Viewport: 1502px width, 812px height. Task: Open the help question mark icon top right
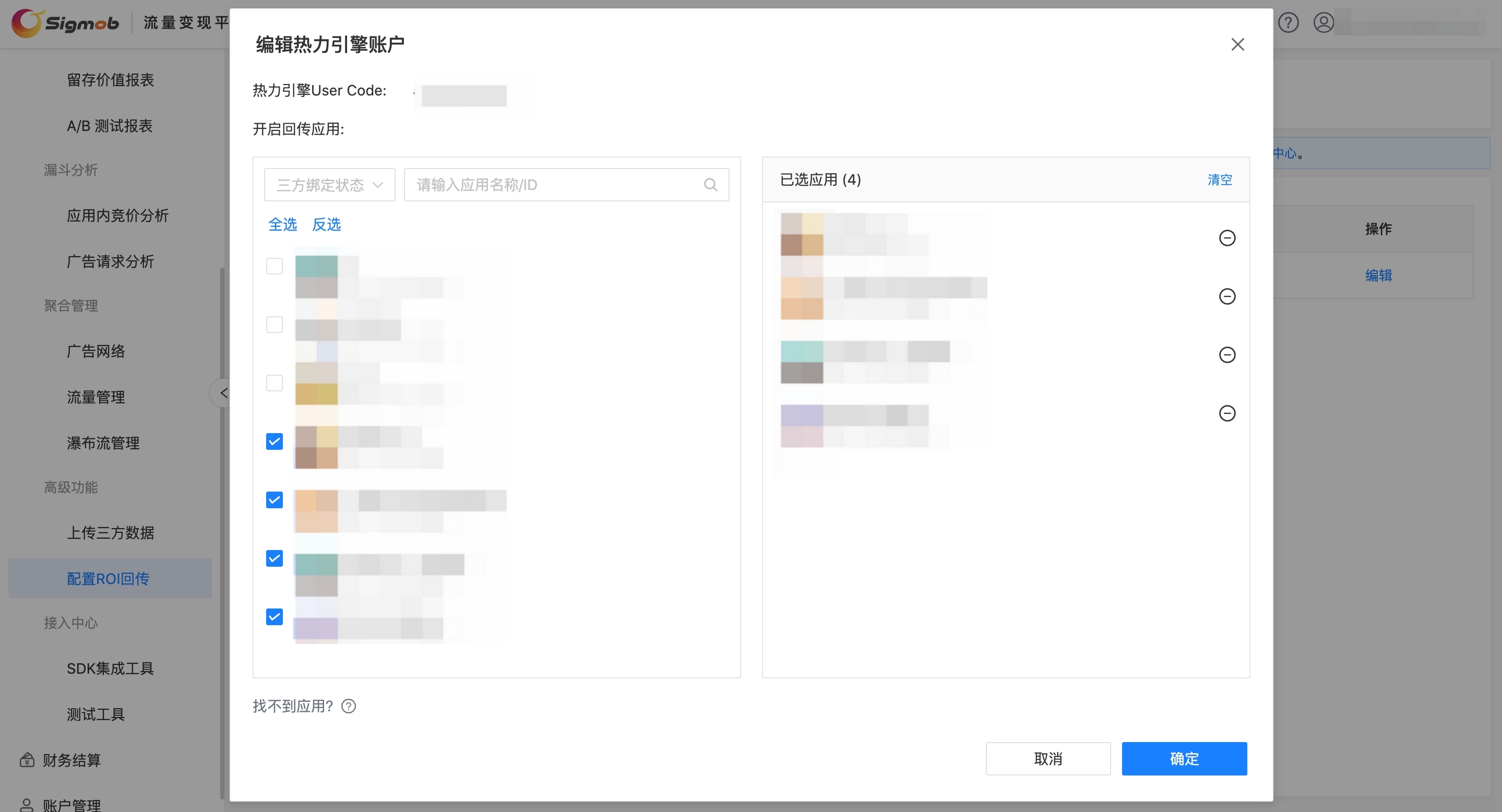coord(1289,23)
